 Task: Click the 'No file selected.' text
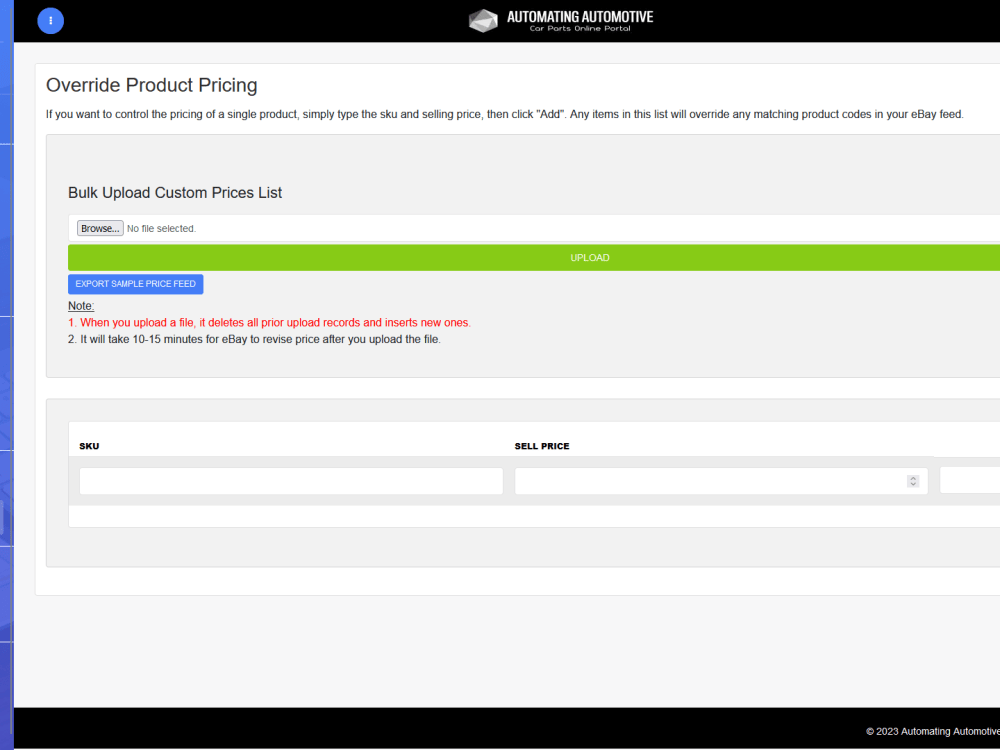[x=161, y=228]
